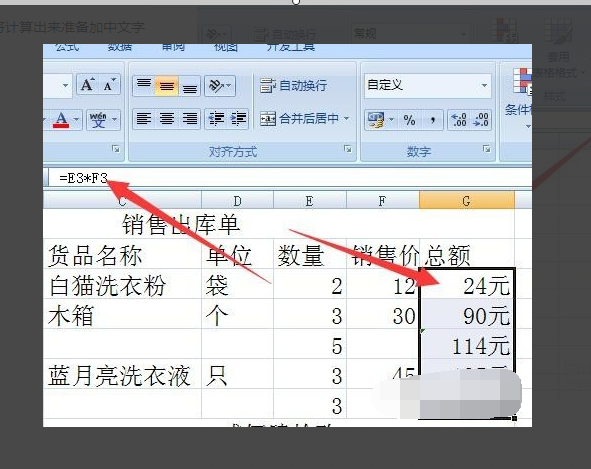Apply comma thousands separator style
Screen dimensions: 591x469
coord(432,120)
